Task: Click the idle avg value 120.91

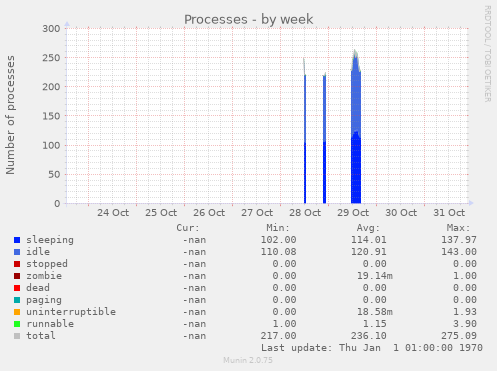Action: 369,252
